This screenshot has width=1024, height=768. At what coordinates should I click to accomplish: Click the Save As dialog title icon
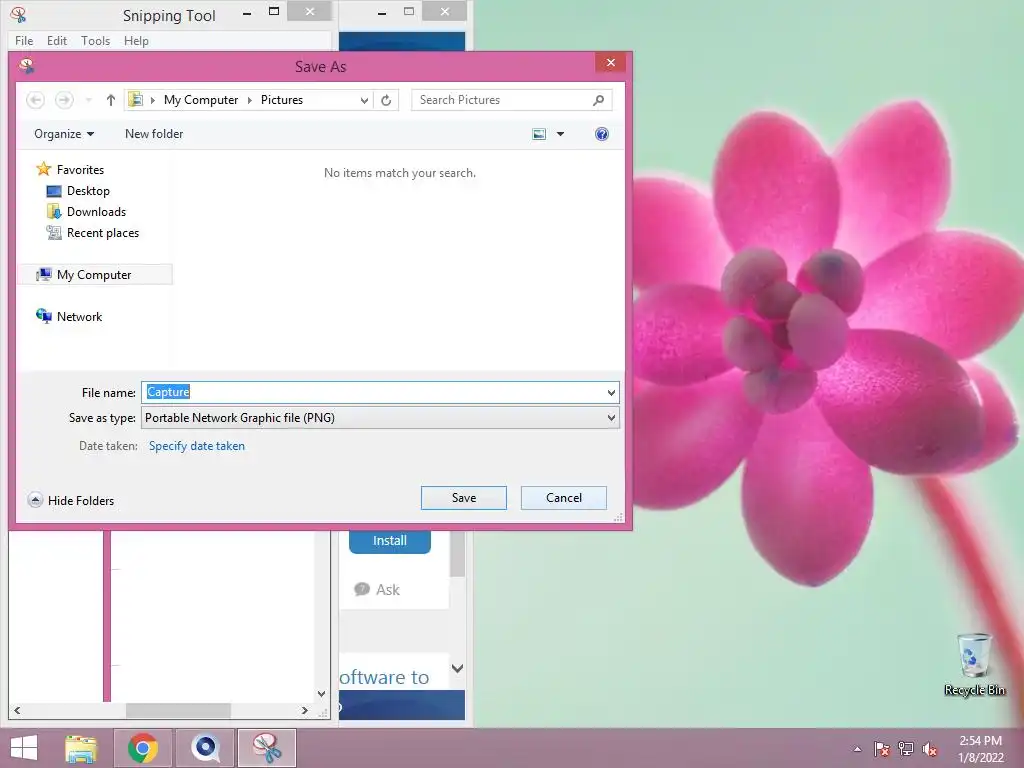pyautogui.click(x=27, y=66)
